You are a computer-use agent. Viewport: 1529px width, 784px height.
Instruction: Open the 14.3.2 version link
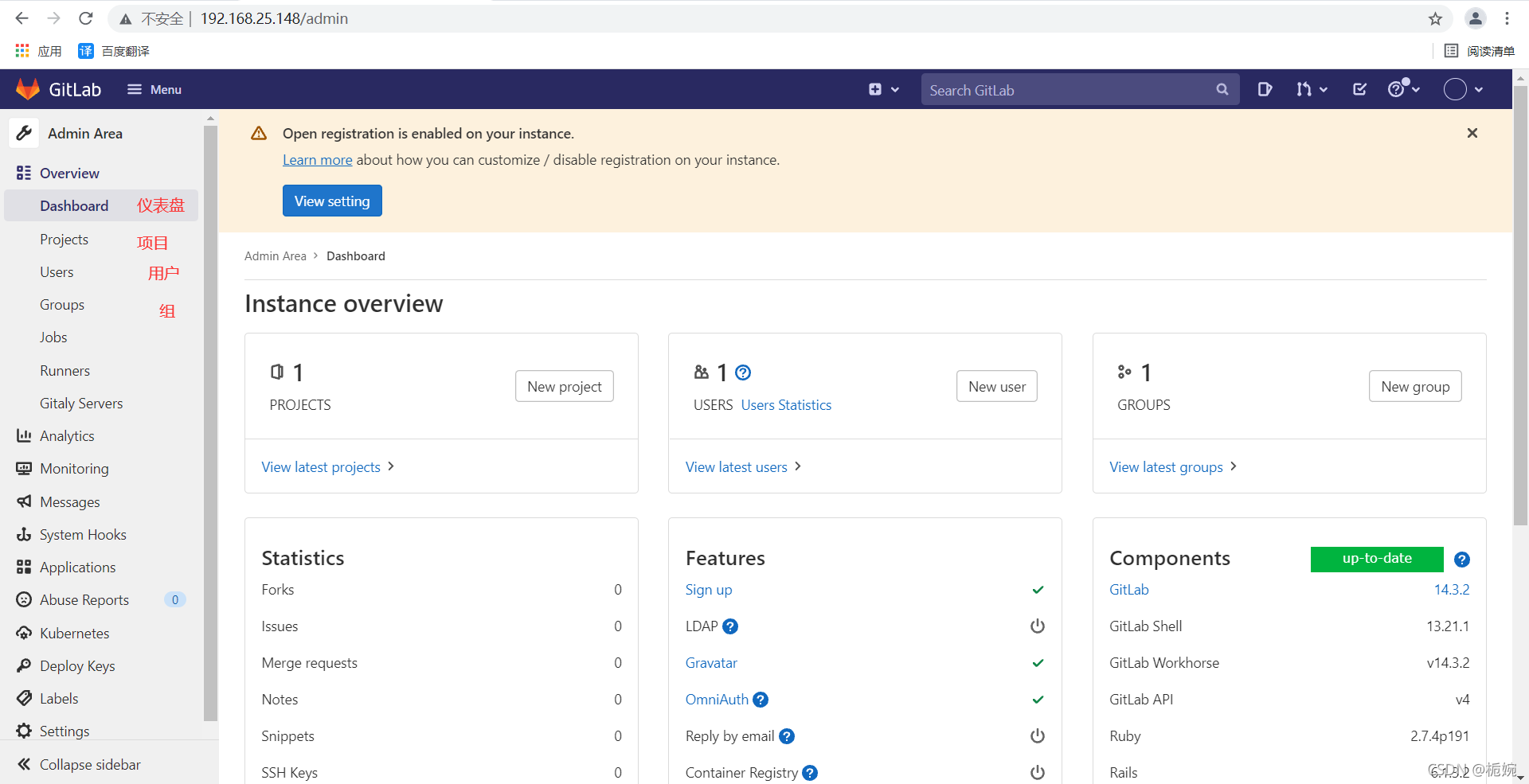tap(1452, 590)
